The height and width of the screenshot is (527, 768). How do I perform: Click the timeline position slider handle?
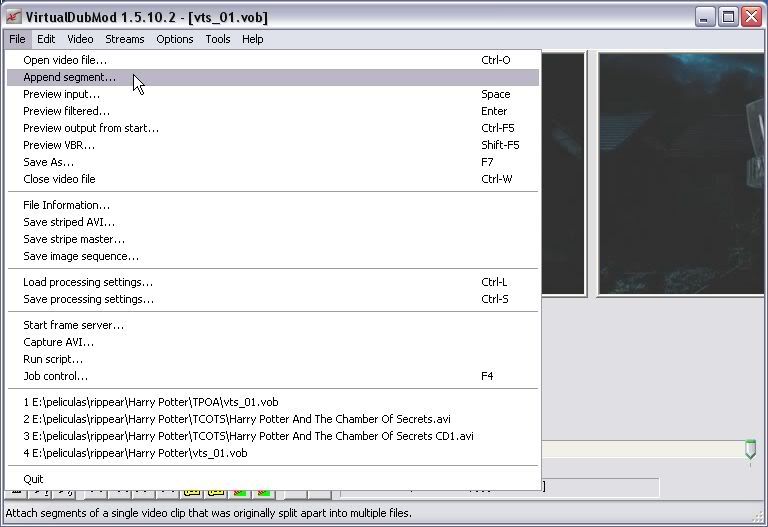coord(751,452)
